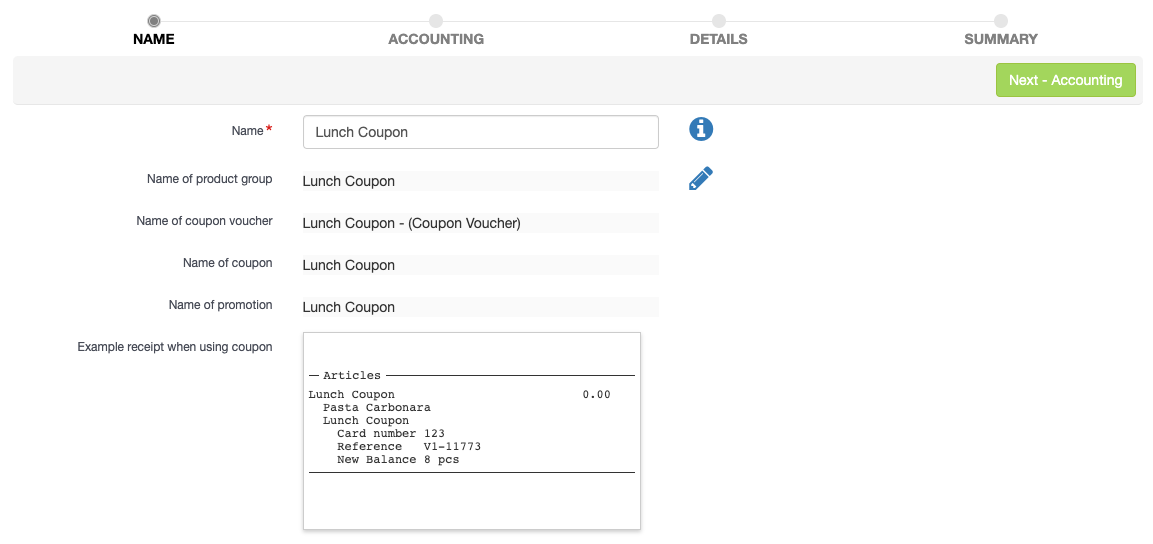Focus the Name input field
Image resolution: width=1153 pixels, height=544 pixels.
(x=481, y=132)
